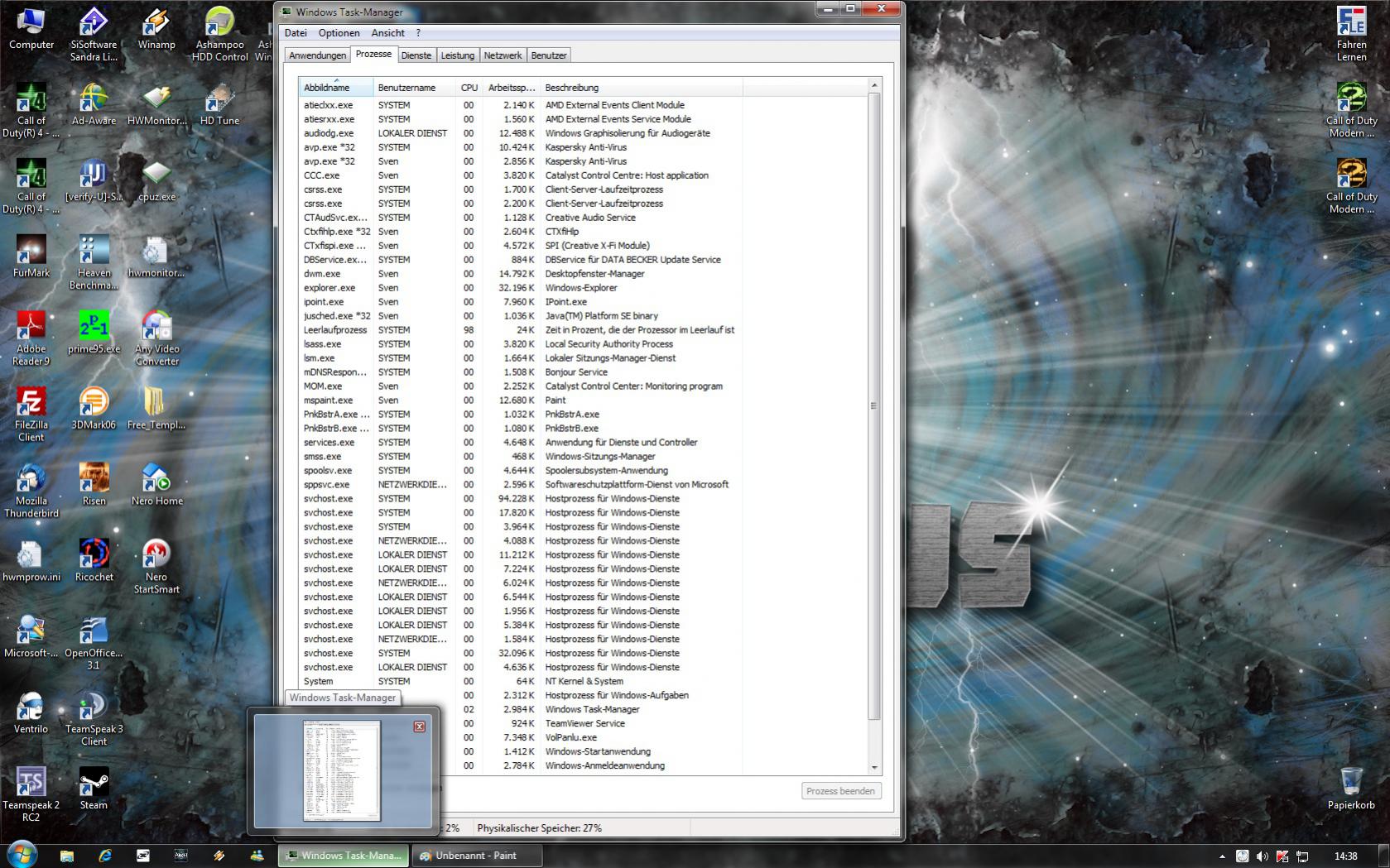
Task: Launch FurMark from the desktop
Action: tap(31, 257)
